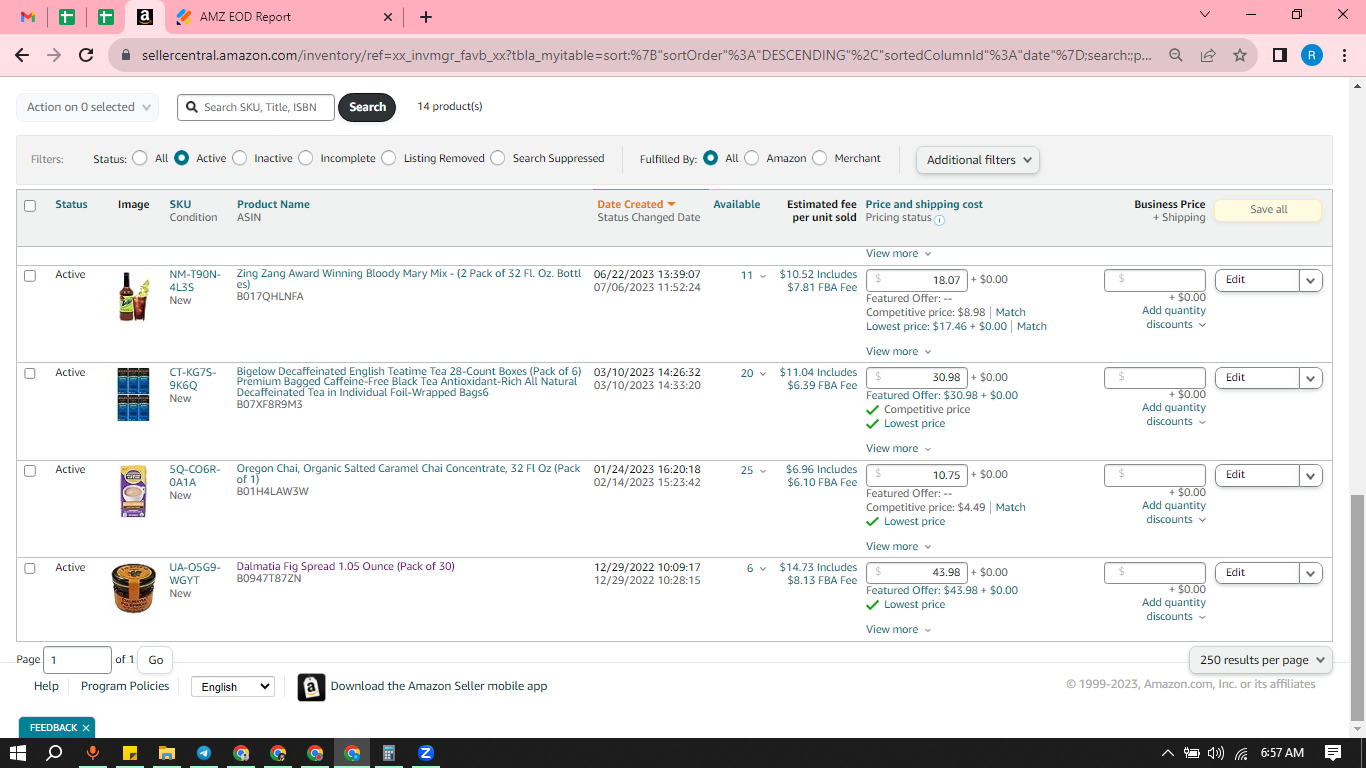The height and width of the screenshot is (768, 1366).
Task: Open the Chrome three-dot menu
Action: coord(1344,56)
